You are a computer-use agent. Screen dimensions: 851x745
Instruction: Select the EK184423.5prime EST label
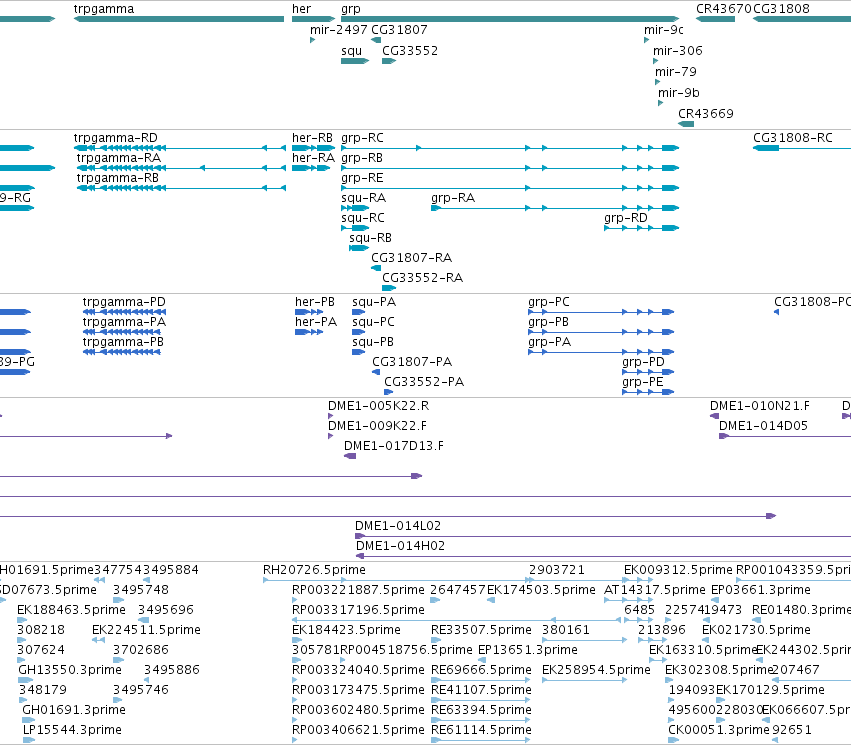click(x=346, y=630)
